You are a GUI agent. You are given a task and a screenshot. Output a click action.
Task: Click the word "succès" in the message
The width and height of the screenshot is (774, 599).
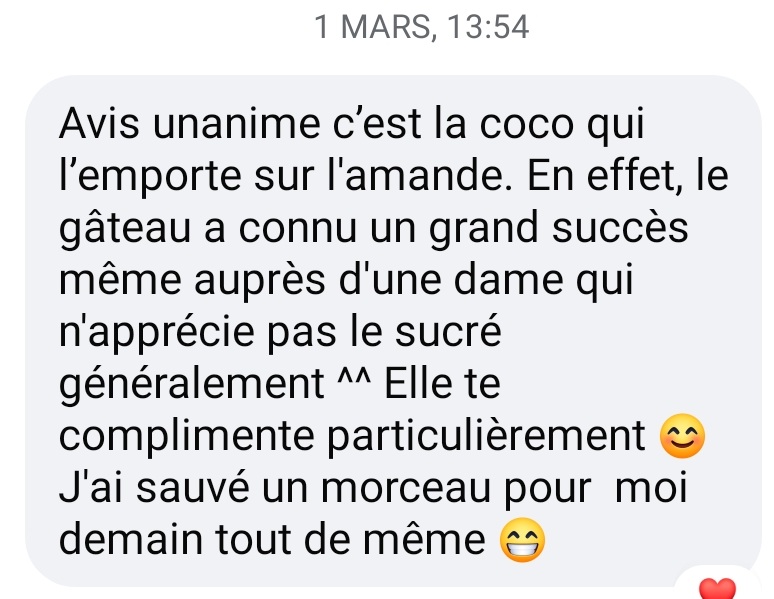click(x=620, y=228)
